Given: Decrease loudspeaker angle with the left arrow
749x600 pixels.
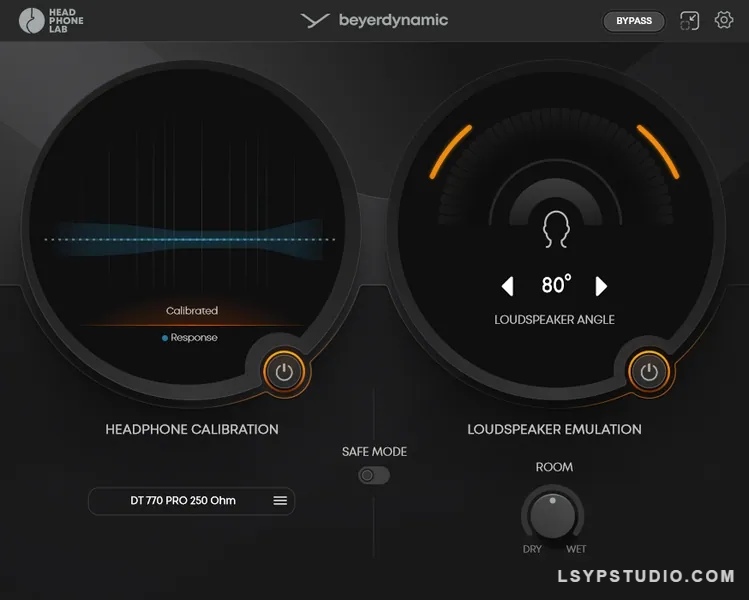Looking at the screenshot, I should (x=508, y=286).
